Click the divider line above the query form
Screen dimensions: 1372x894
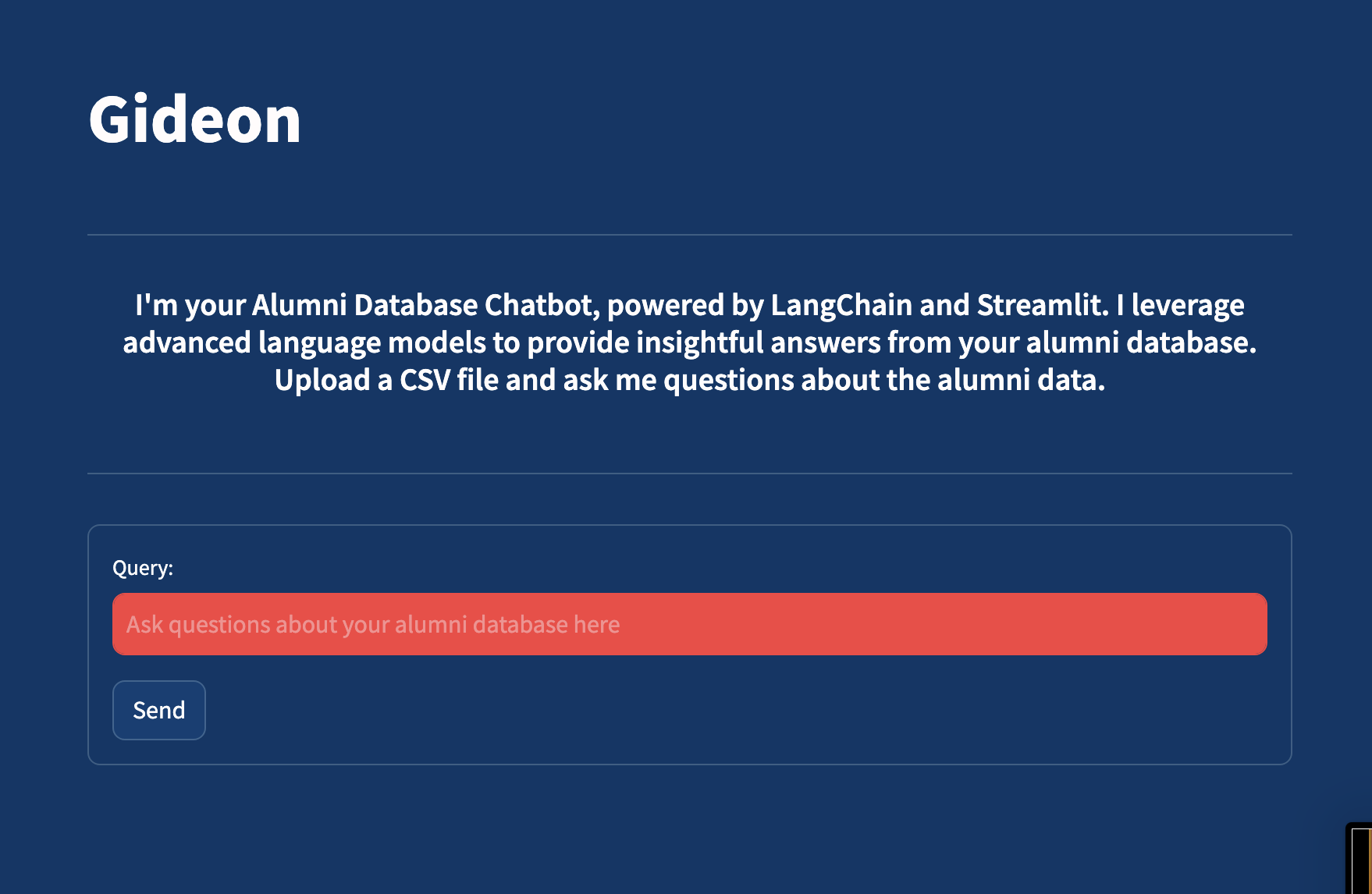coord(689,474)
